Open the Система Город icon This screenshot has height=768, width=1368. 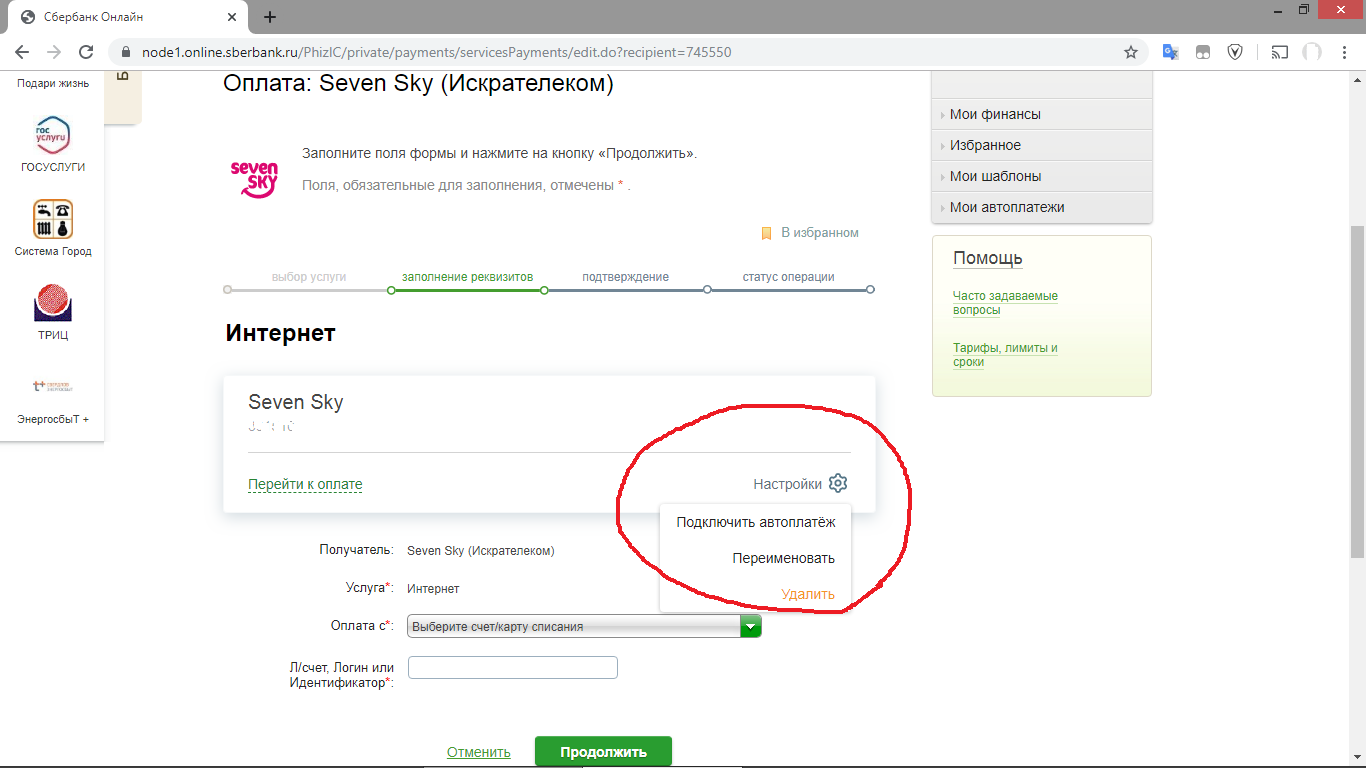tap(53, 219)
